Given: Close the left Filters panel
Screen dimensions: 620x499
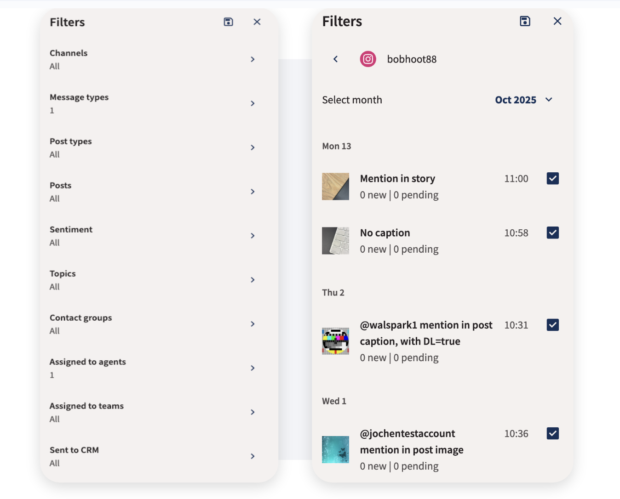Looking at the screenshot, I should [x=257, y=22].
